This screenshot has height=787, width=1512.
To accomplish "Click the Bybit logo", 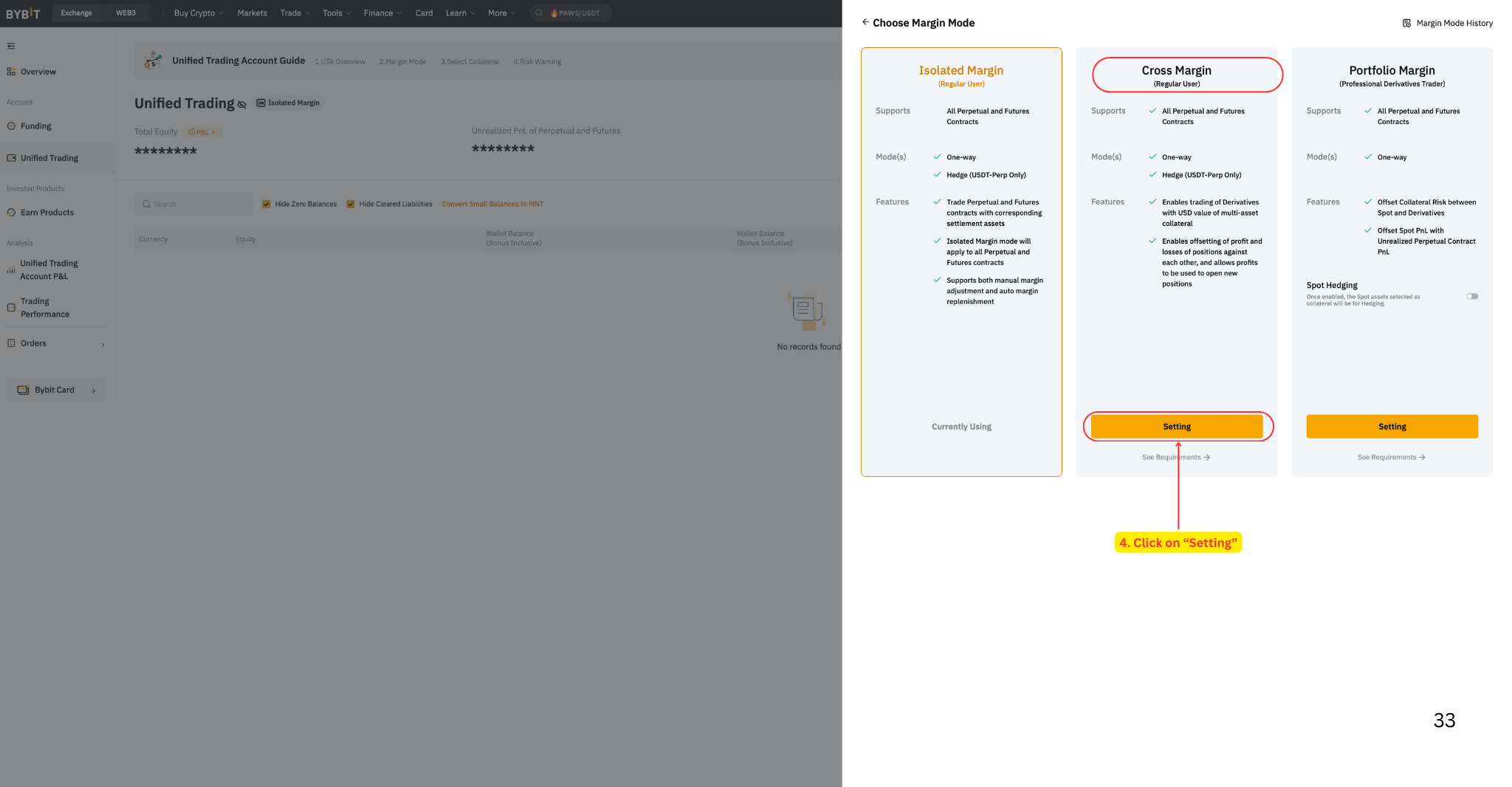I will (23, 13).
